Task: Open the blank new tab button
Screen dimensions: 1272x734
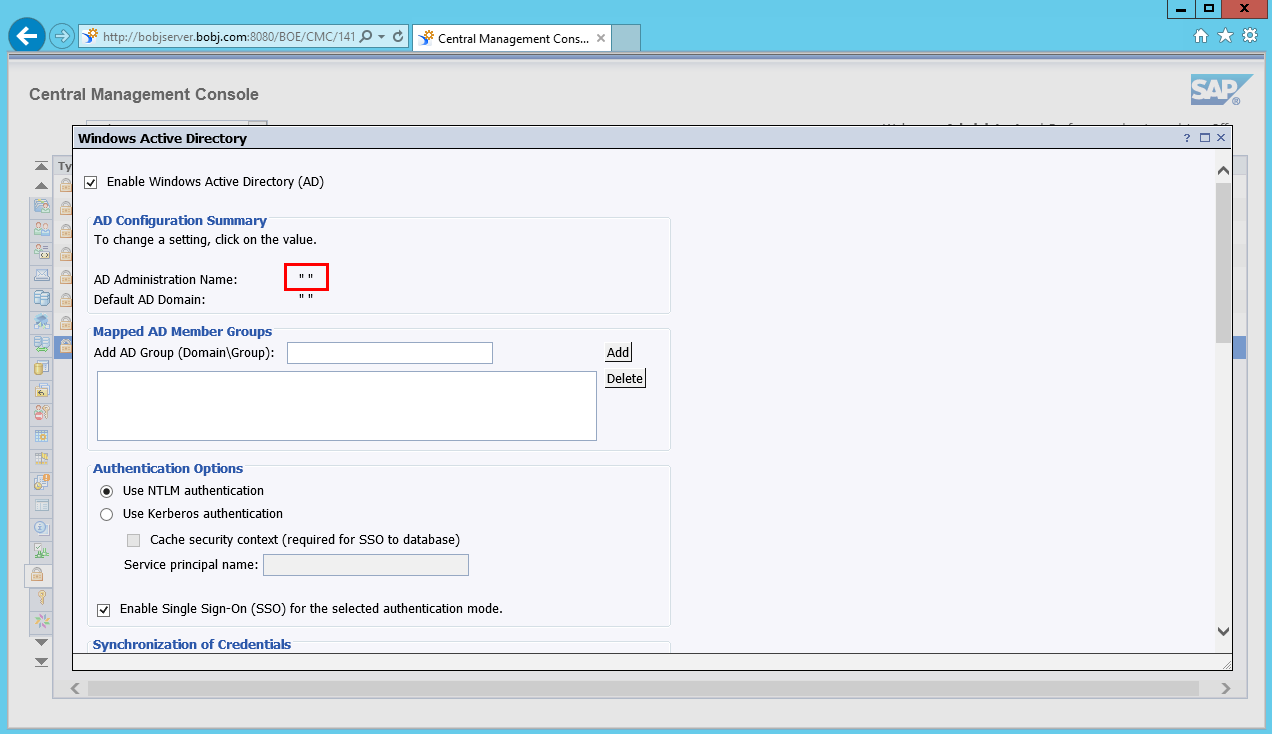Action: (x=626, y=38)
